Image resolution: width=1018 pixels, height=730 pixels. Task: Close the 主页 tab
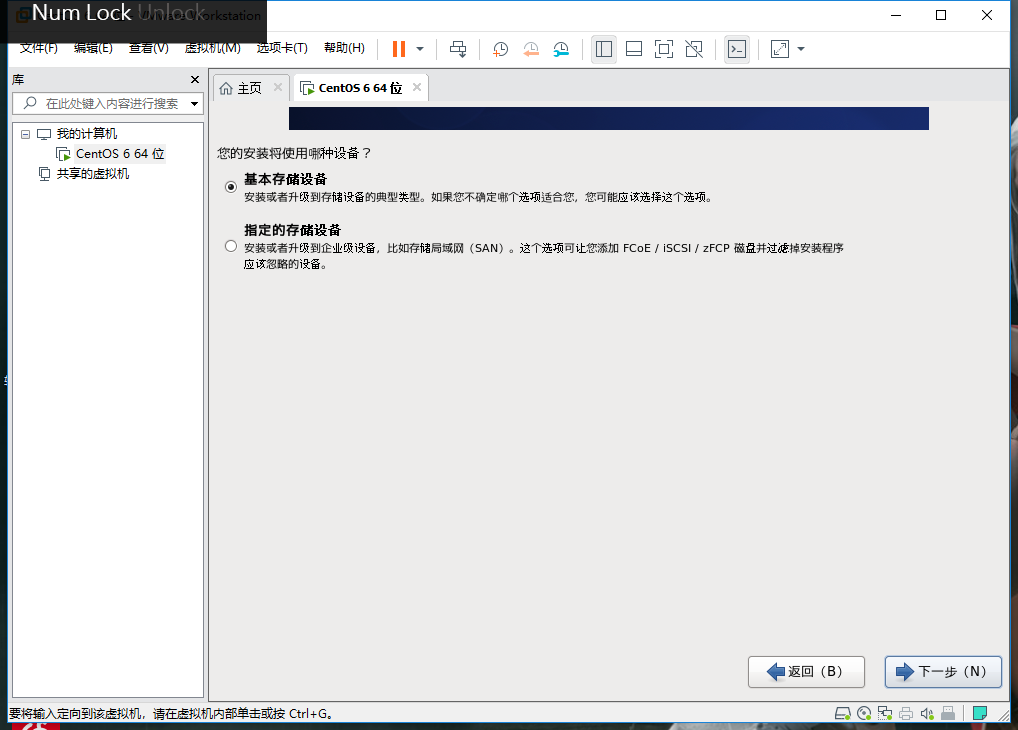[x=278, y=87]
